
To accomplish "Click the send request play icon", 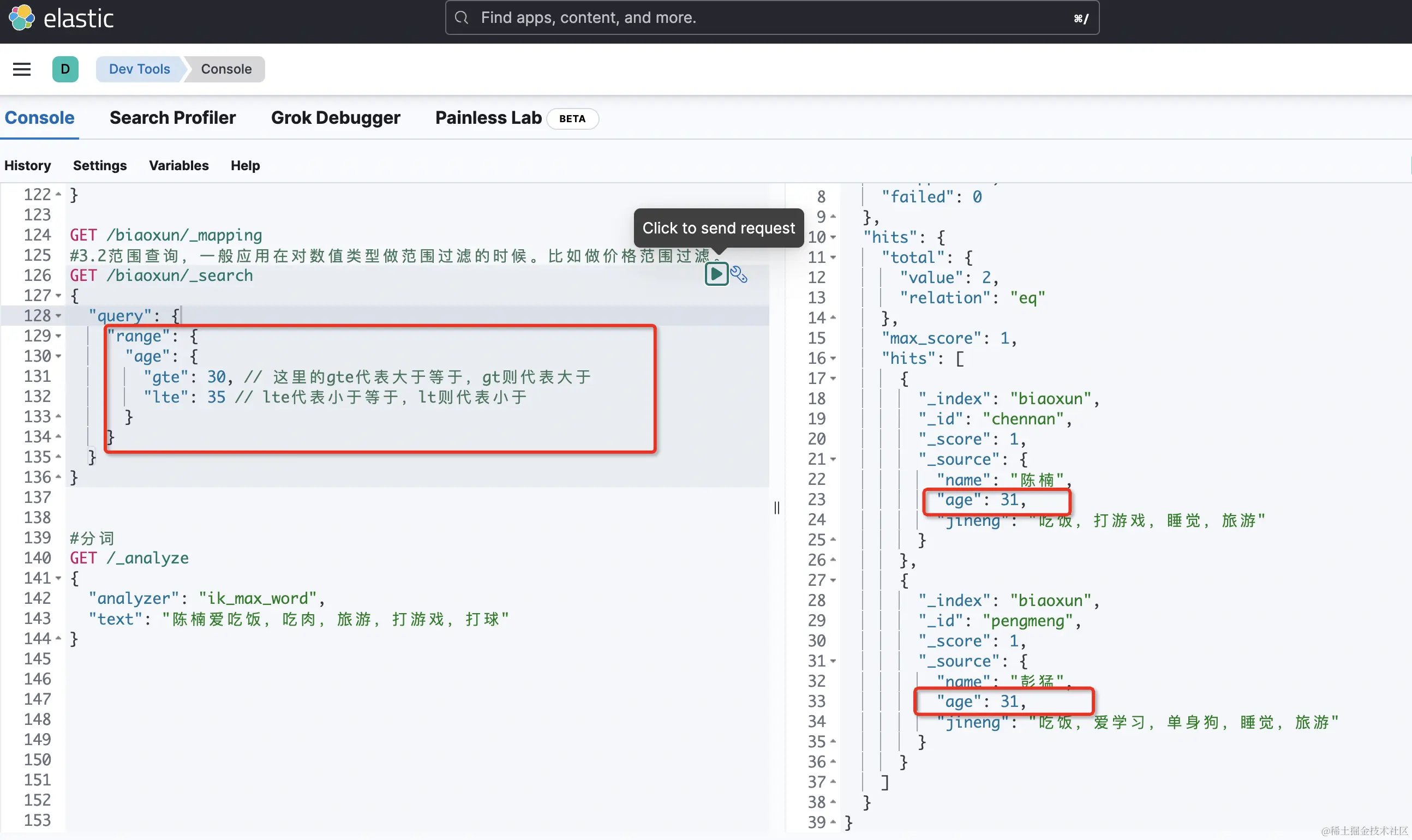I will click(x=716, y=274).
